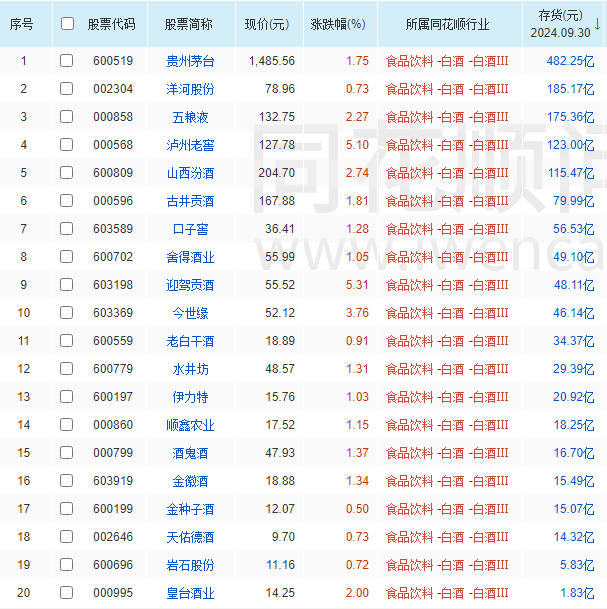Open the 舍得酒业 stock link
Image resolution: width=607 pixels, height=609 pixels.
[190, 257]
